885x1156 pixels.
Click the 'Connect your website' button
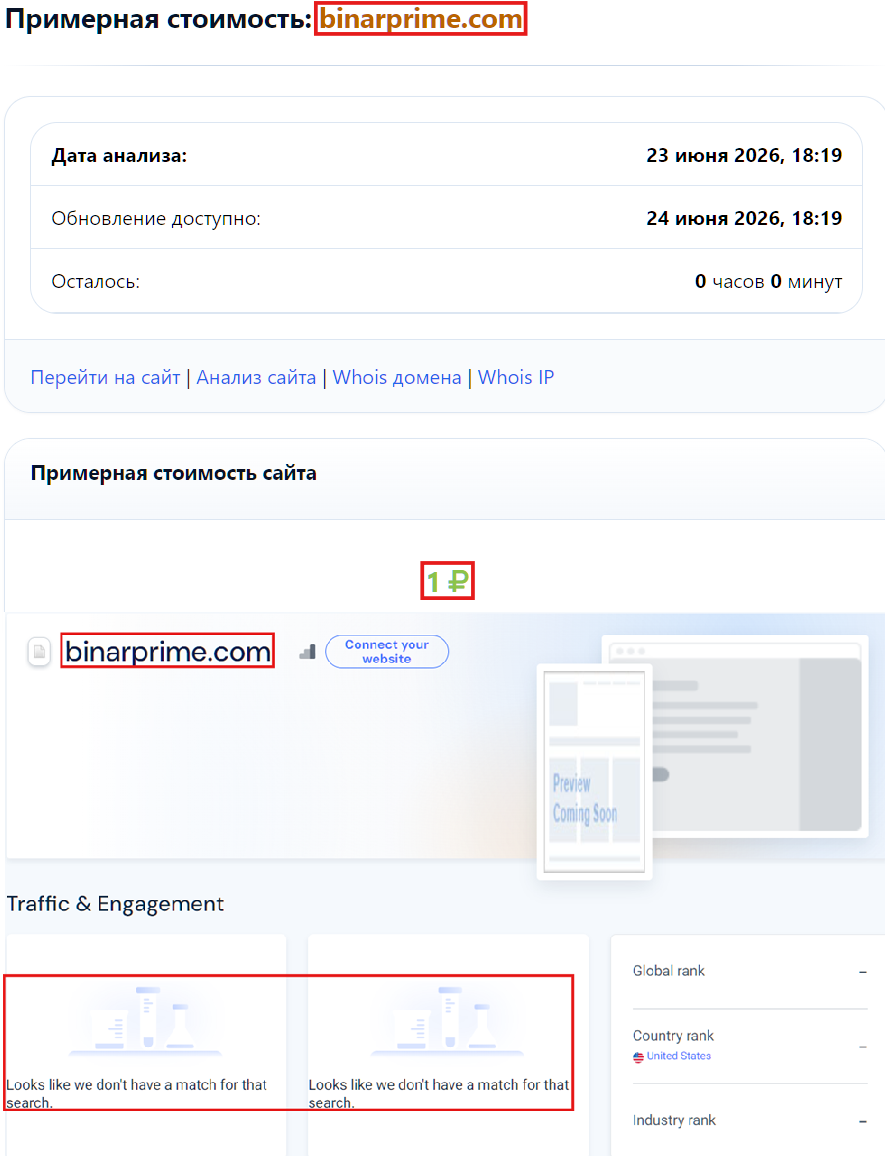[387, 652]
